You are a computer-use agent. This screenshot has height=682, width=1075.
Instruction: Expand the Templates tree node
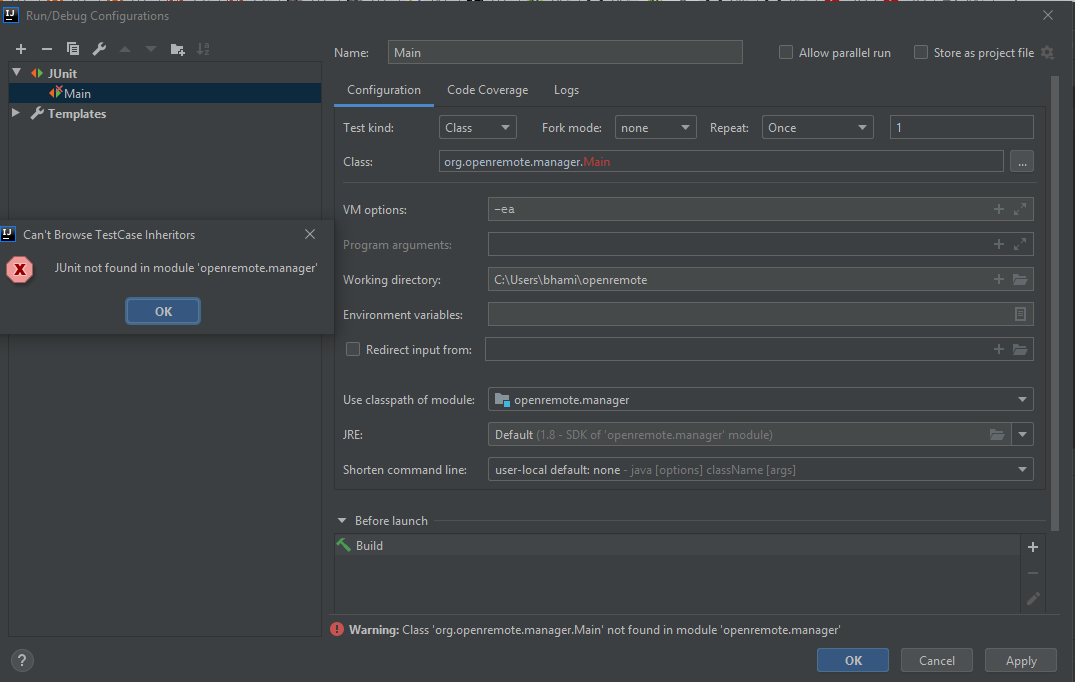[x=16, y=114]
